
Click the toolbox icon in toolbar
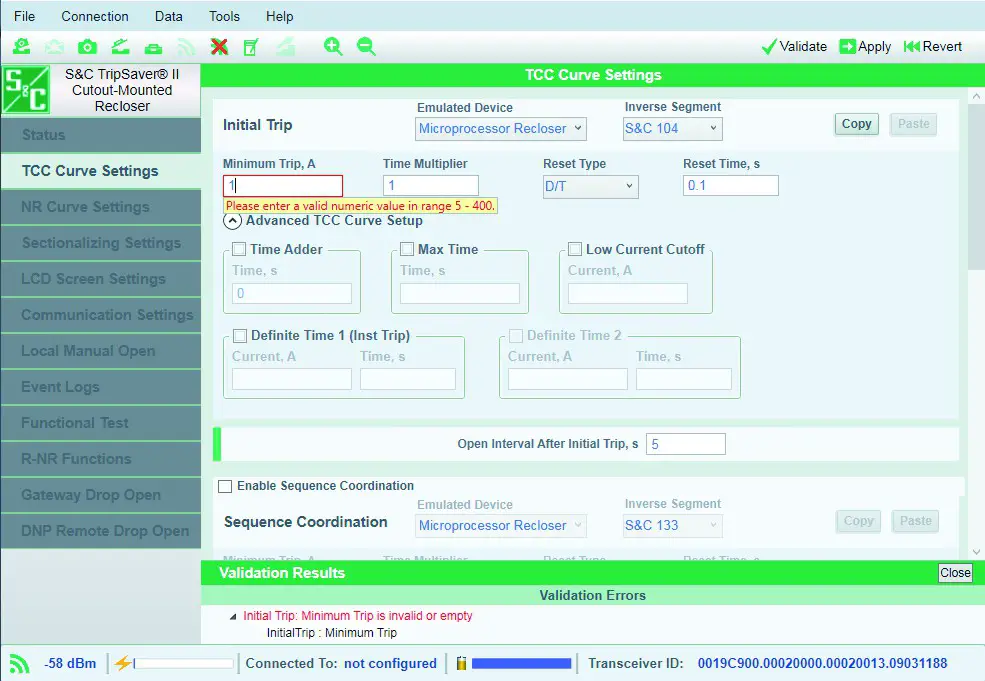pos(153,48)
